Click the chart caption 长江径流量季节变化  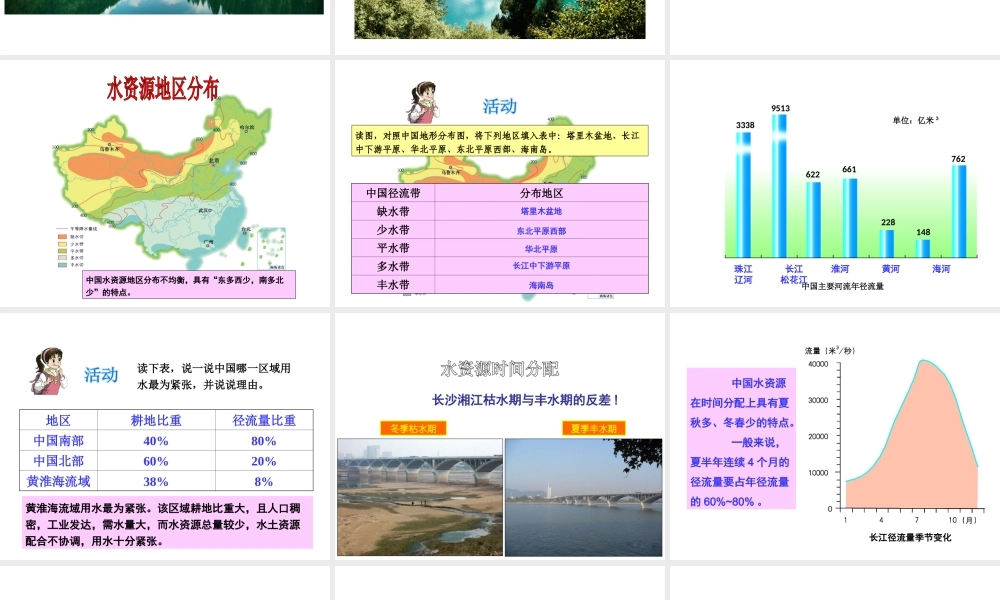909,538
